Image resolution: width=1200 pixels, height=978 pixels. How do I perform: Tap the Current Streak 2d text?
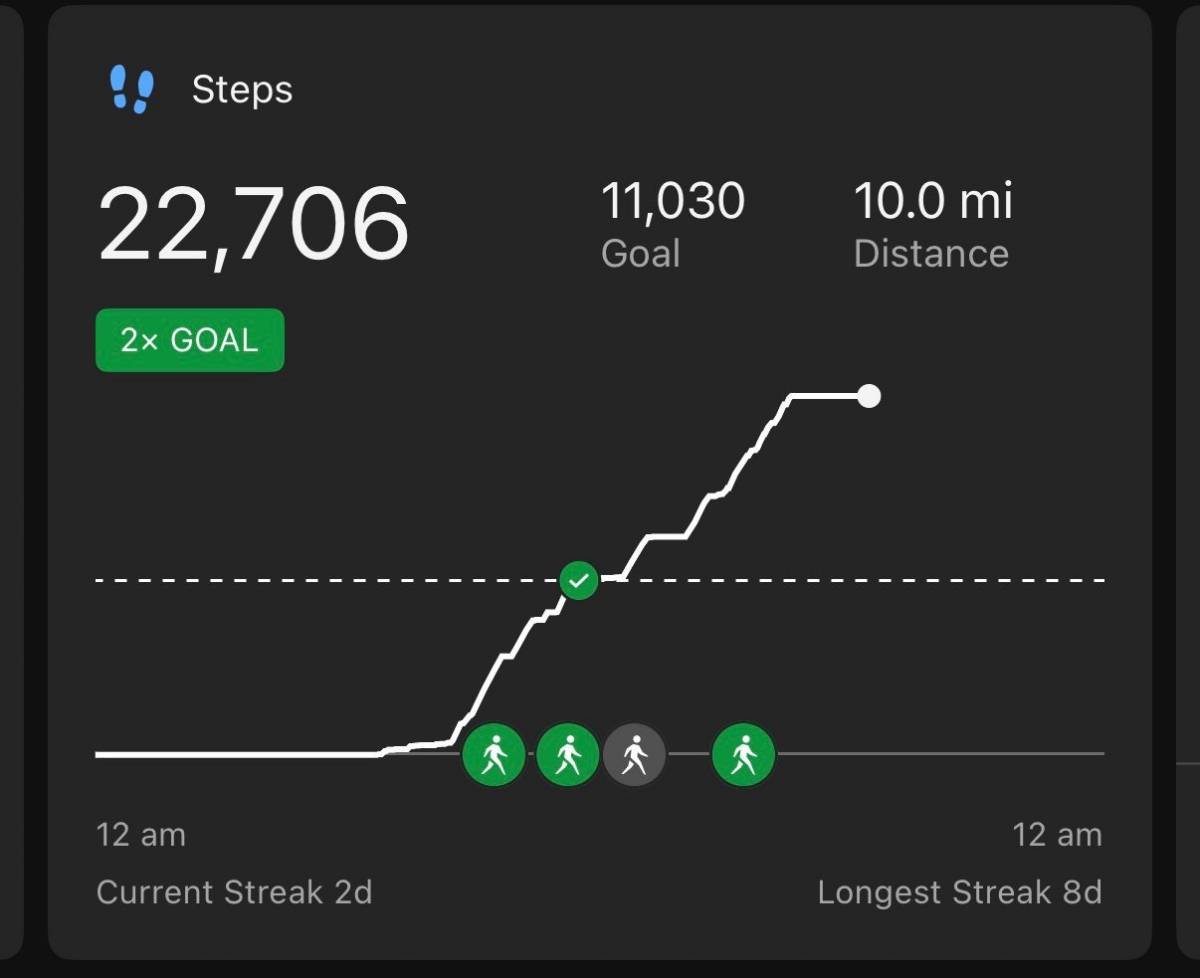[234, 892]
